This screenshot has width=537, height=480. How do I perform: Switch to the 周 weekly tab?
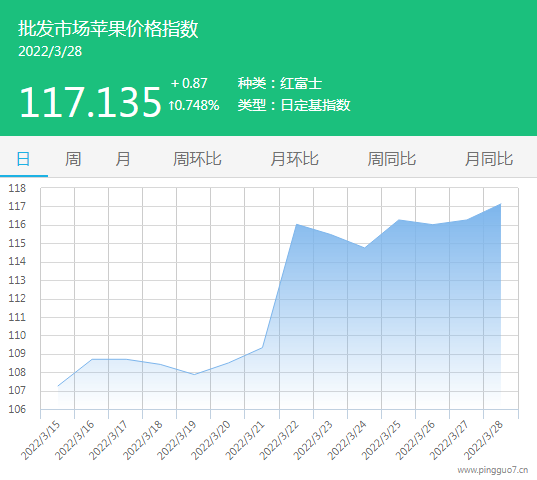point(73,159)
